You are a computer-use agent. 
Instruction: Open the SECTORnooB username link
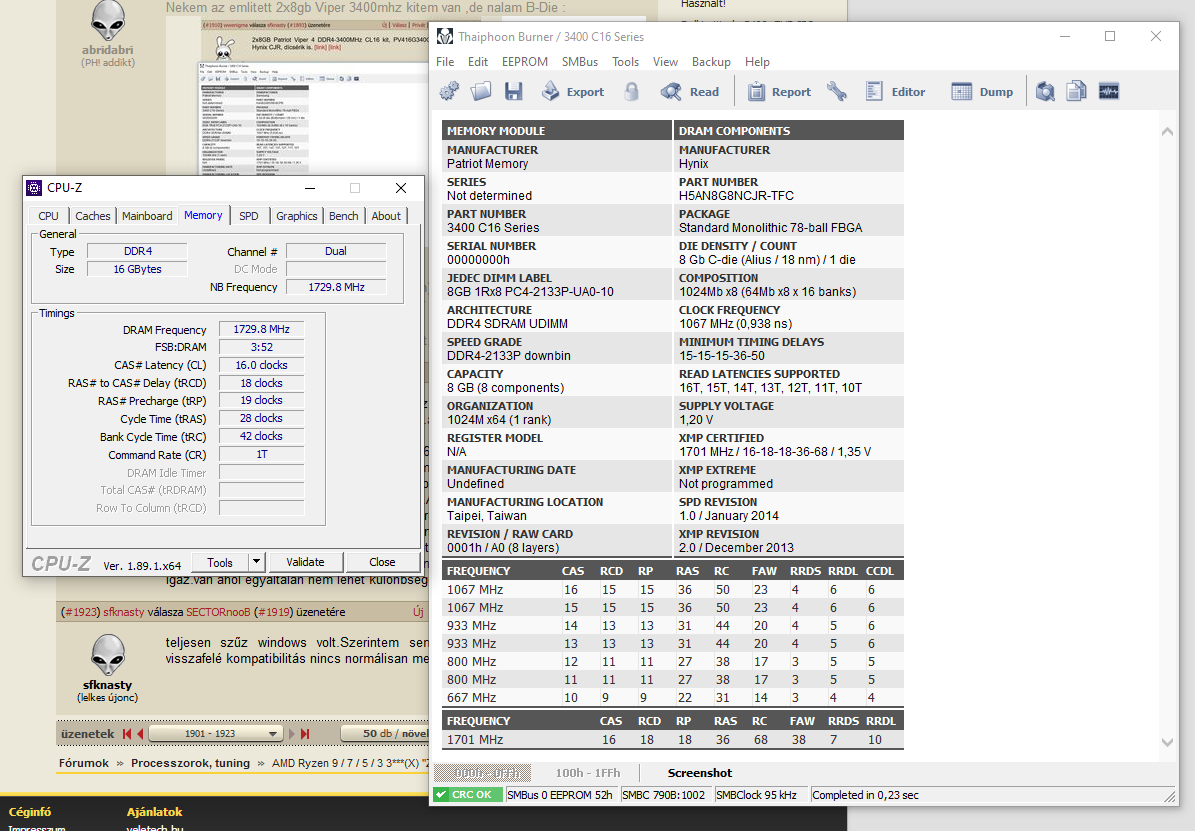tap(218, 612)
